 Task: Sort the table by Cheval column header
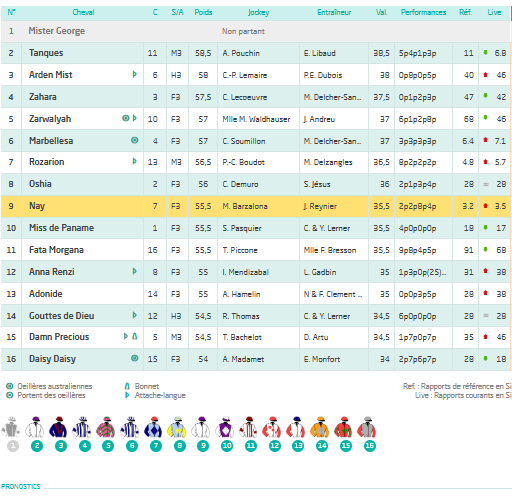83,12
